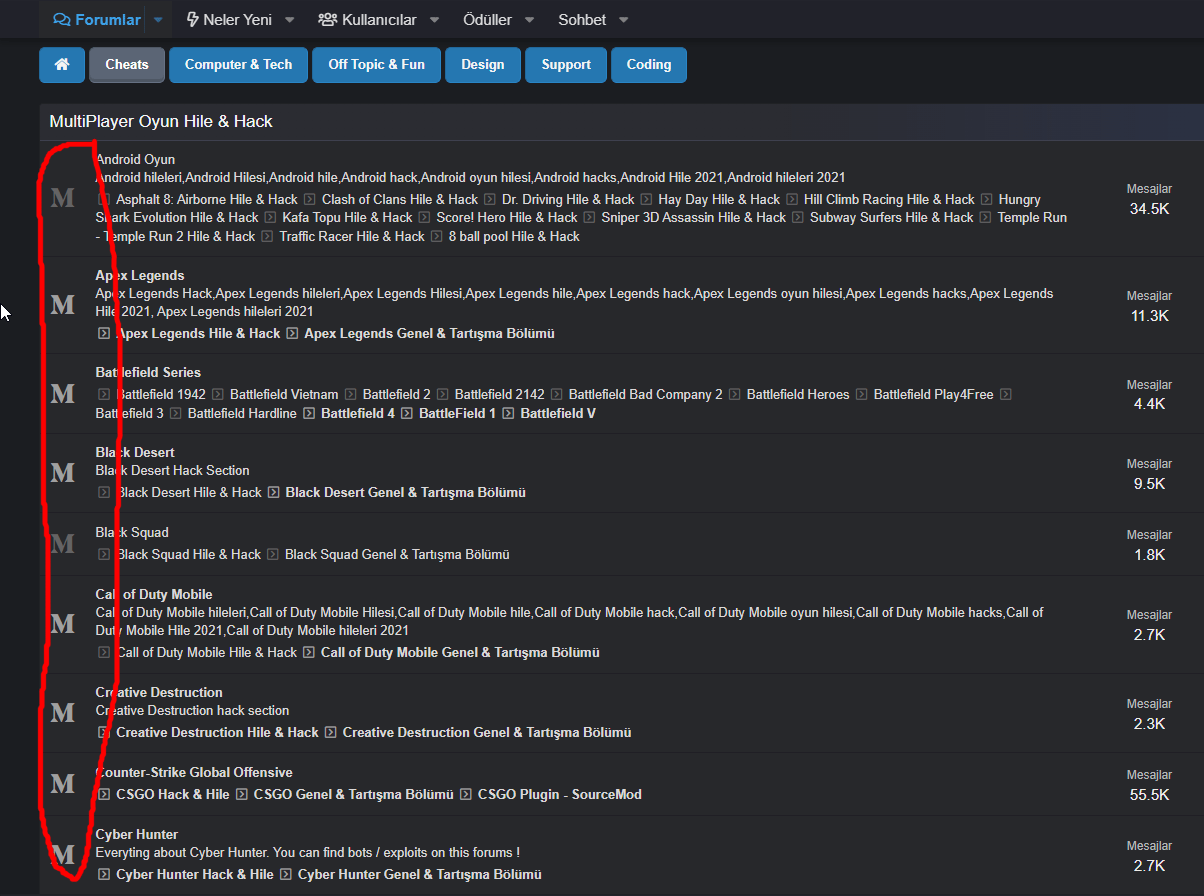Open the Forumlar navigation link

(x=97, y=19)
